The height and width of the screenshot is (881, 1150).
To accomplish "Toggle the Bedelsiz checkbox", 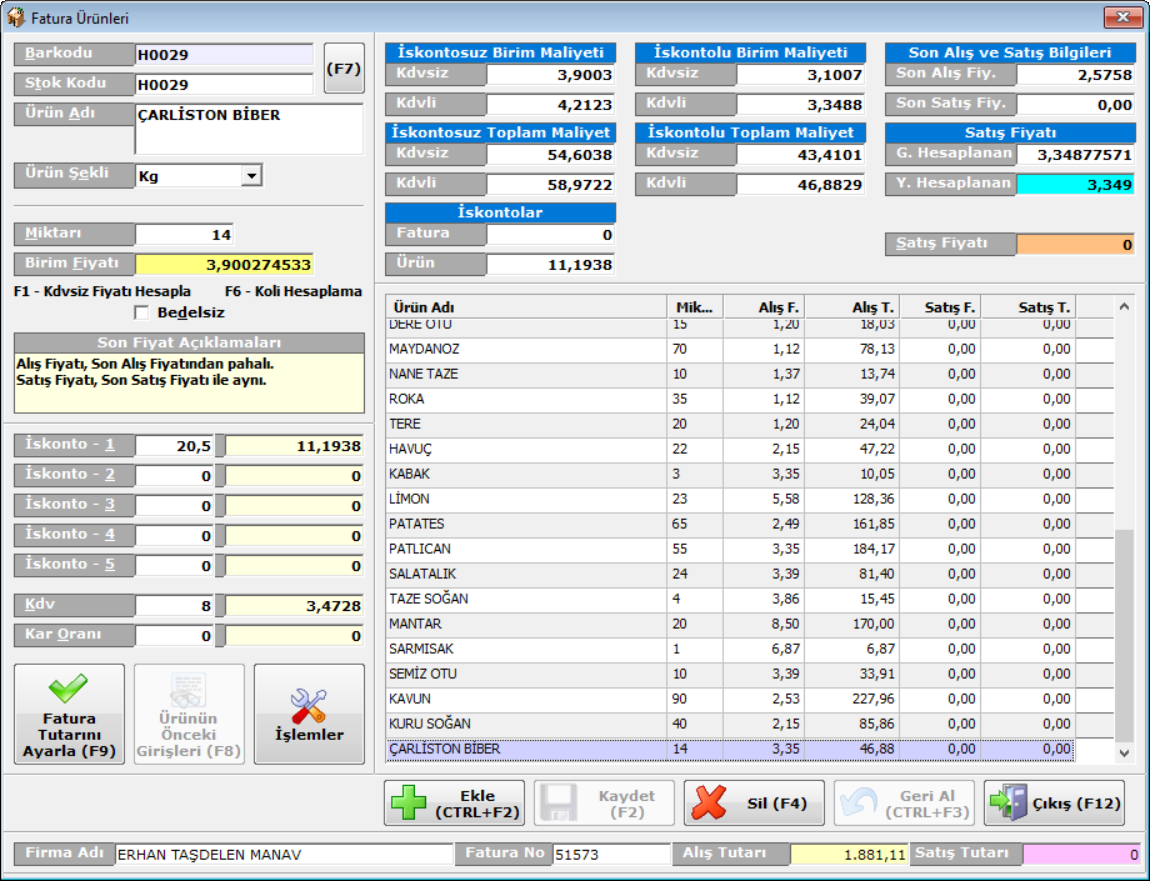I will click(141, 313).
